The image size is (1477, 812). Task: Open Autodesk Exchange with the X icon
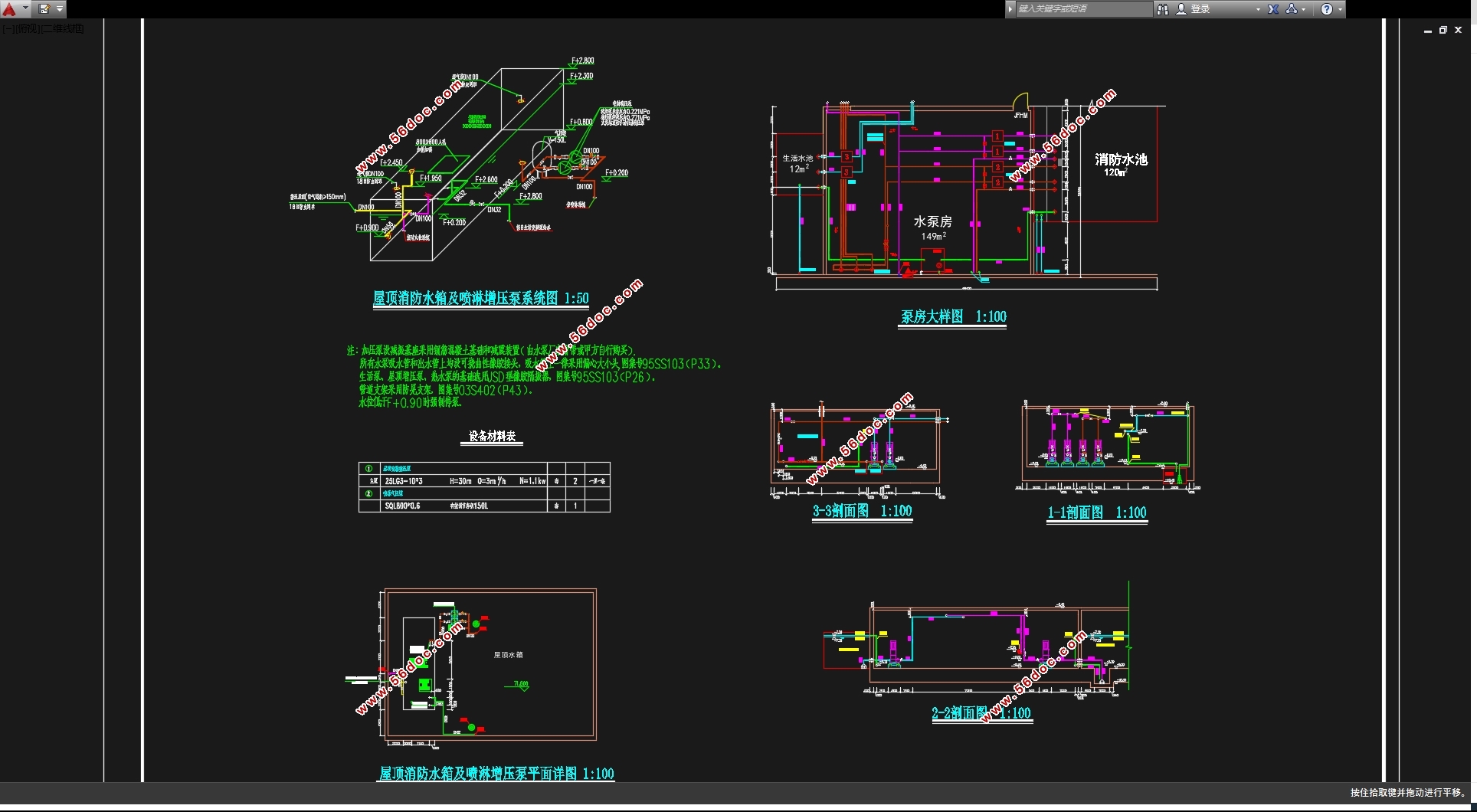coord(1273,9)
